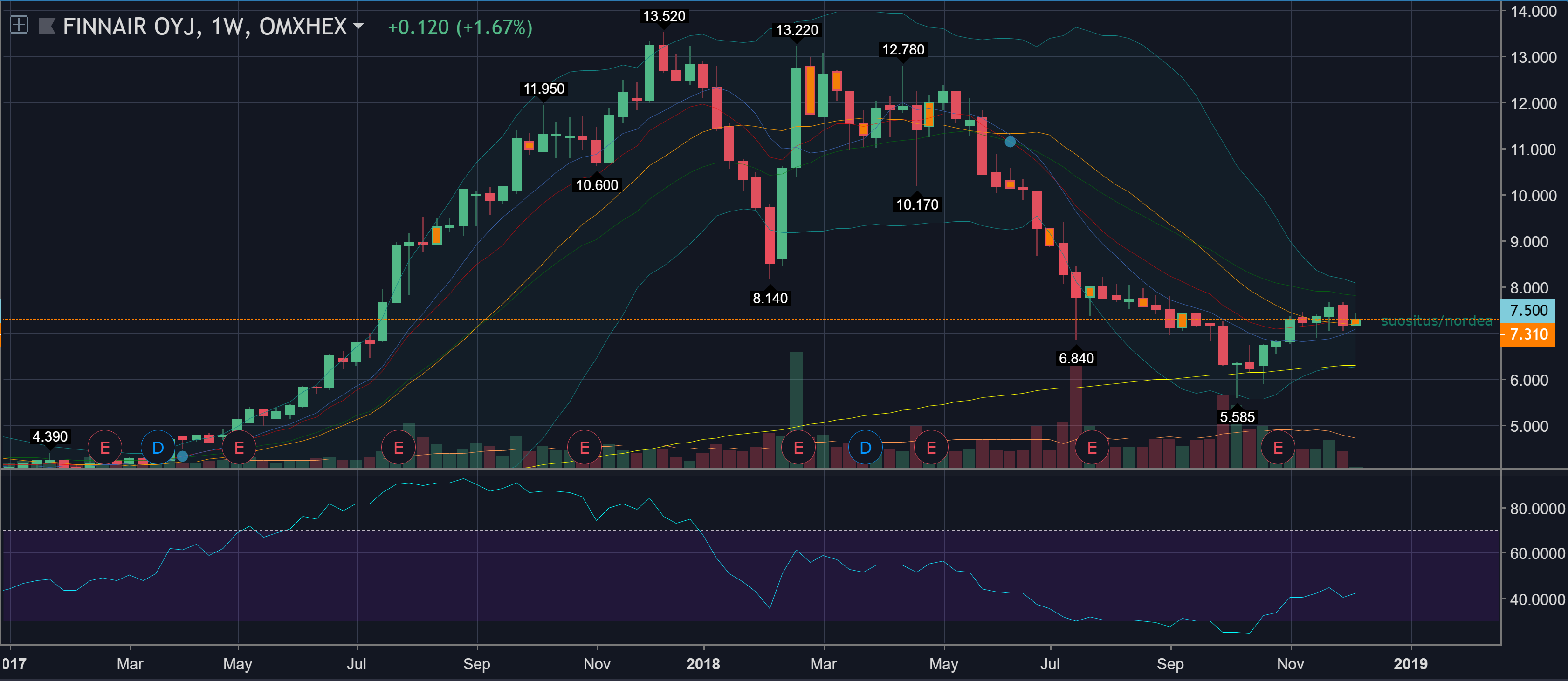The height and width of the screenshot is (681, 1568).
Task: Click the +0.120 (+1.67%) change value
Action: [x=460, y=27]
